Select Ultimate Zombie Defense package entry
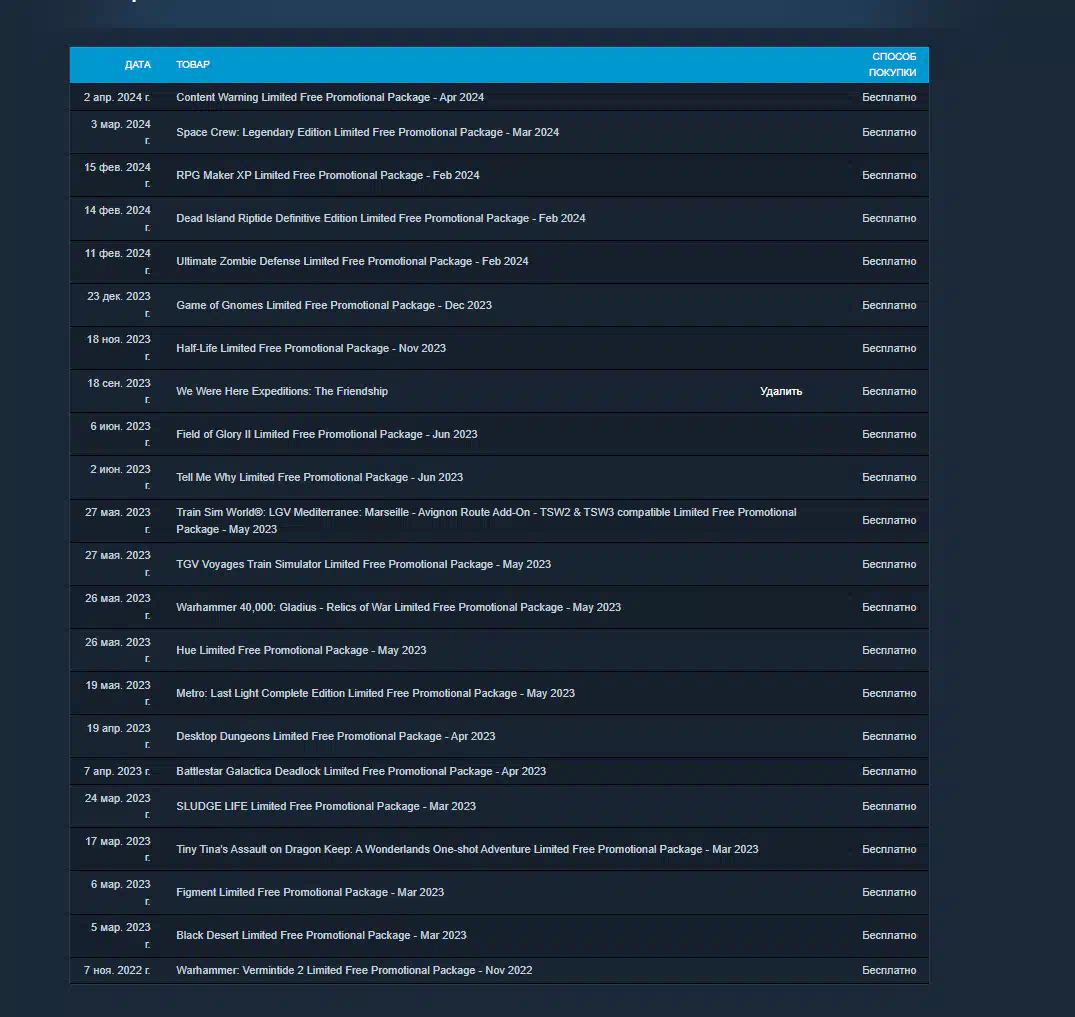1075x1017 pixels. (352, 261)
